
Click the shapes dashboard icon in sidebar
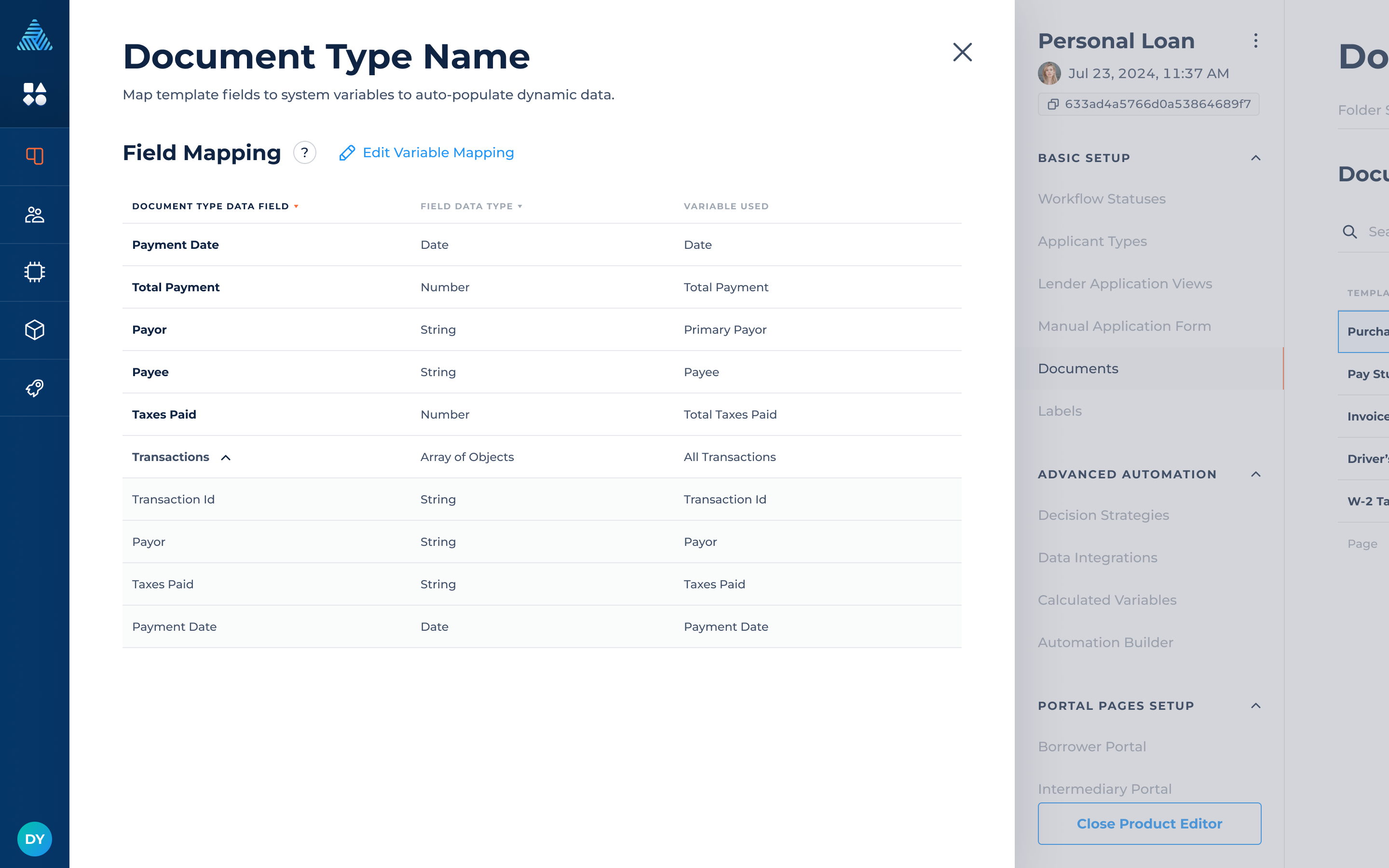34,94
